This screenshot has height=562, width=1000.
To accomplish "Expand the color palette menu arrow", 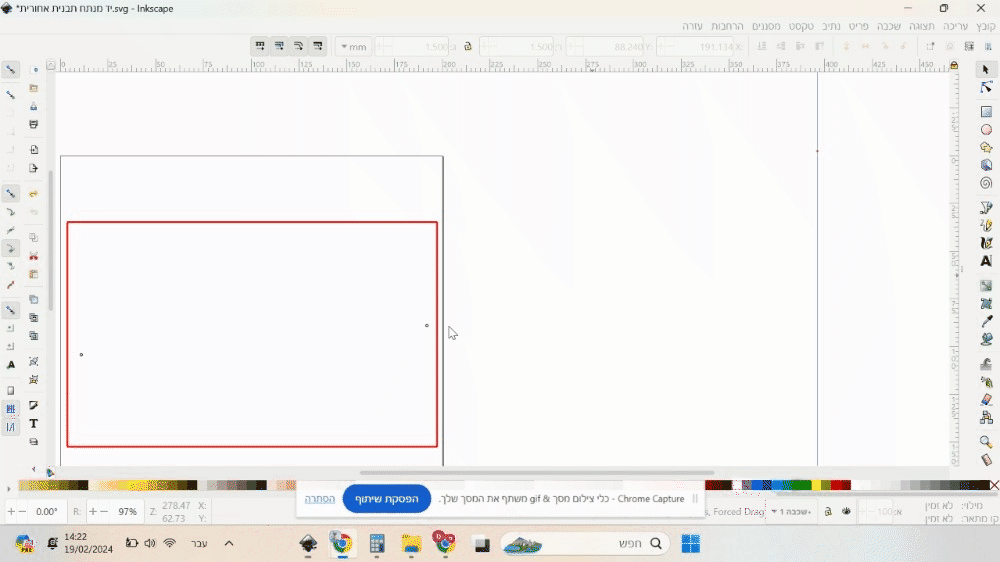I will click(x=8, y=489).
